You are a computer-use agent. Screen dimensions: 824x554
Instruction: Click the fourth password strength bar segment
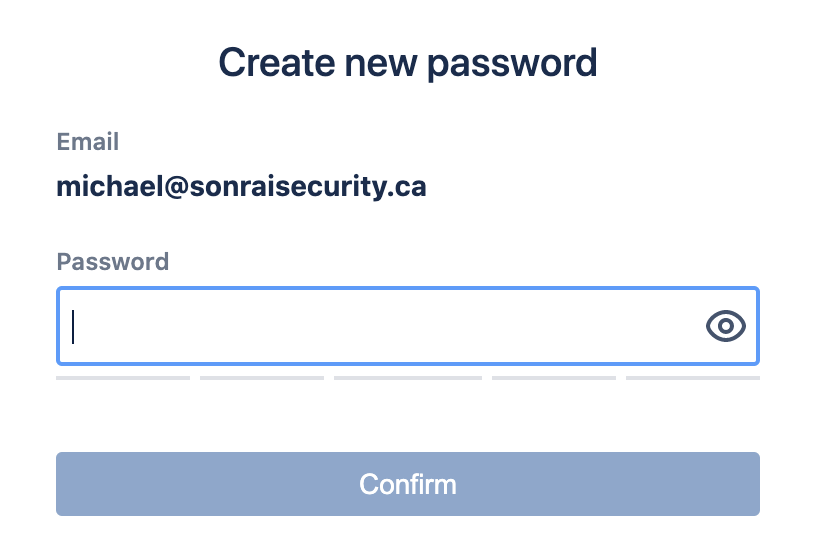click(554, 378)
